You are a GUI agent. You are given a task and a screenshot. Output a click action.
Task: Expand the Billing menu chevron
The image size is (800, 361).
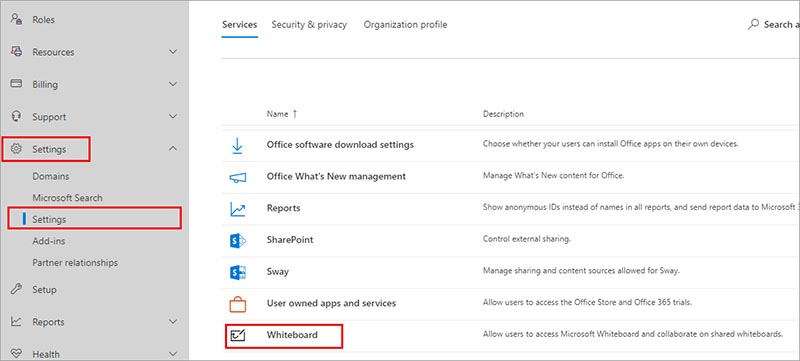[x=173, y=84]
